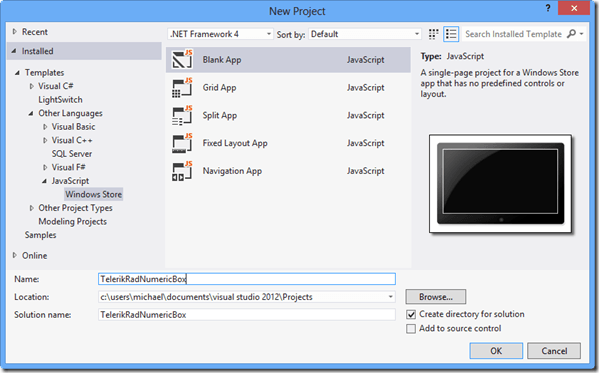This screenshot has height=373, width=599.
Task: Select Modeling Projects tree item
Action: pos(73,222)
